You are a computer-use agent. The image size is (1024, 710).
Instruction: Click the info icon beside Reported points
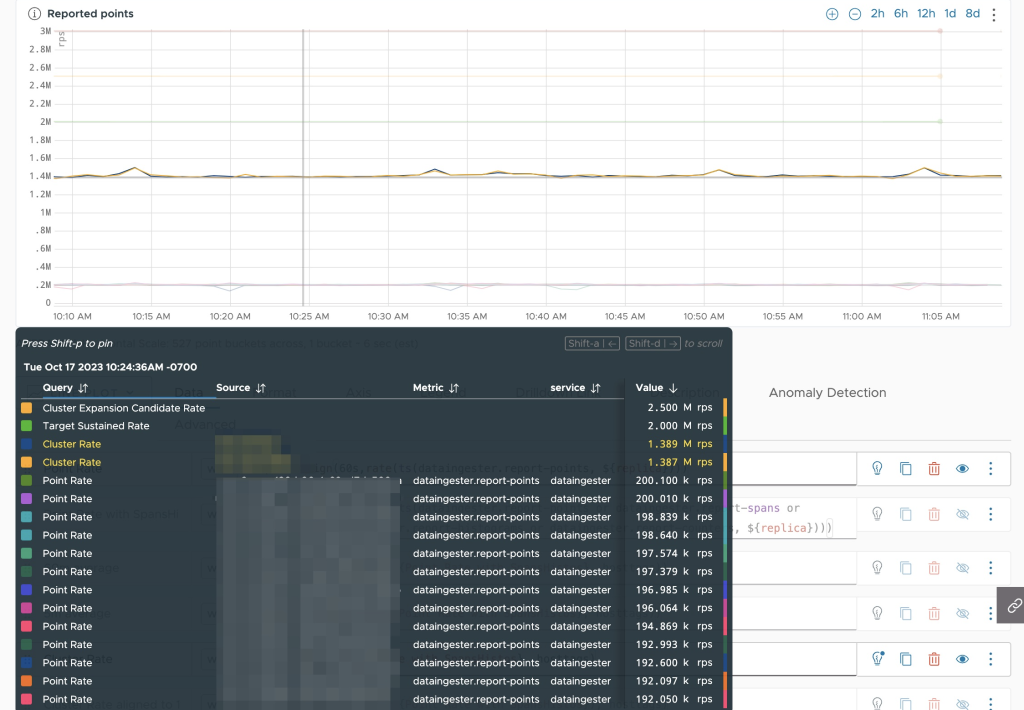click(34, 14)
